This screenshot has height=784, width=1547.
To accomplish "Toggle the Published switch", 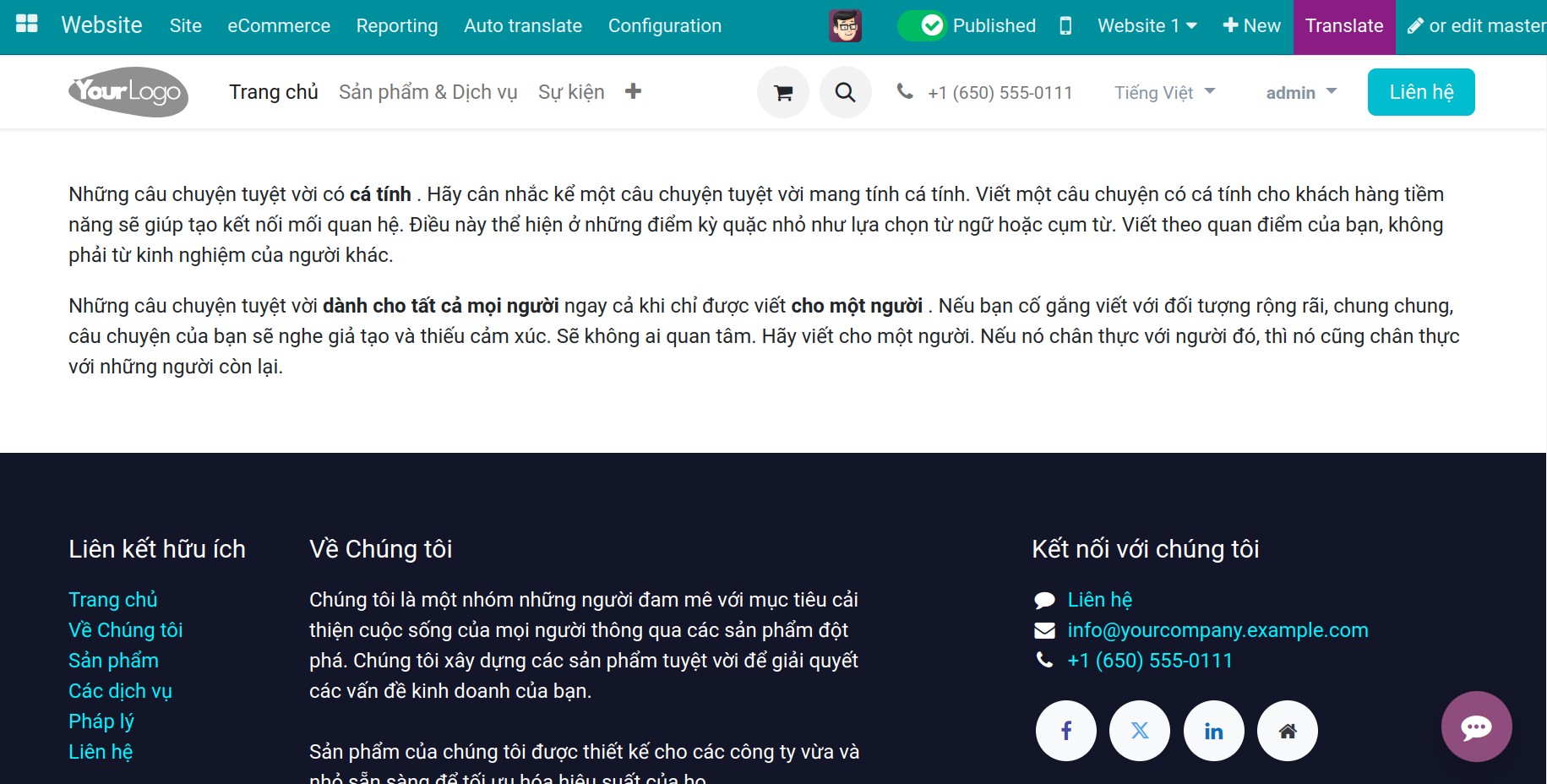I will 922,25.
